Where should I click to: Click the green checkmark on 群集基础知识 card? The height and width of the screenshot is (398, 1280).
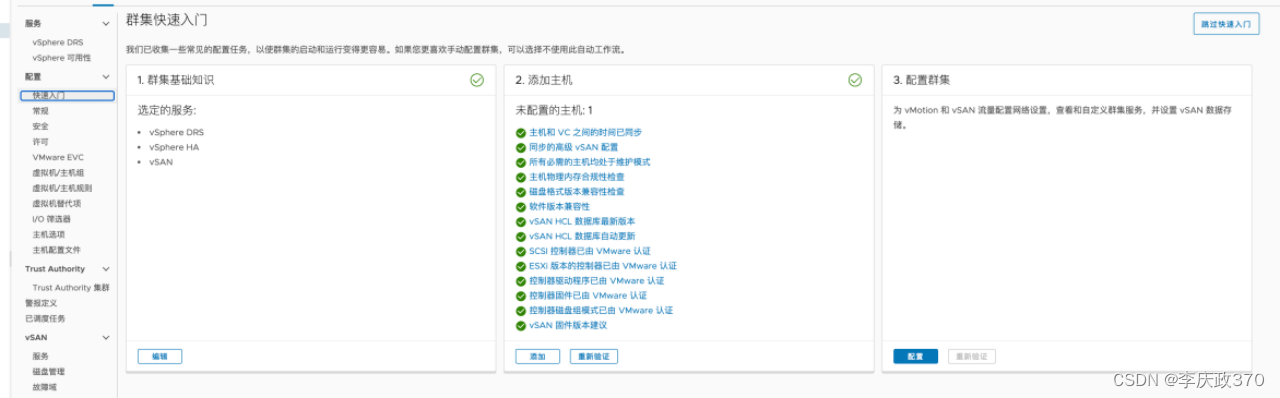477,80
